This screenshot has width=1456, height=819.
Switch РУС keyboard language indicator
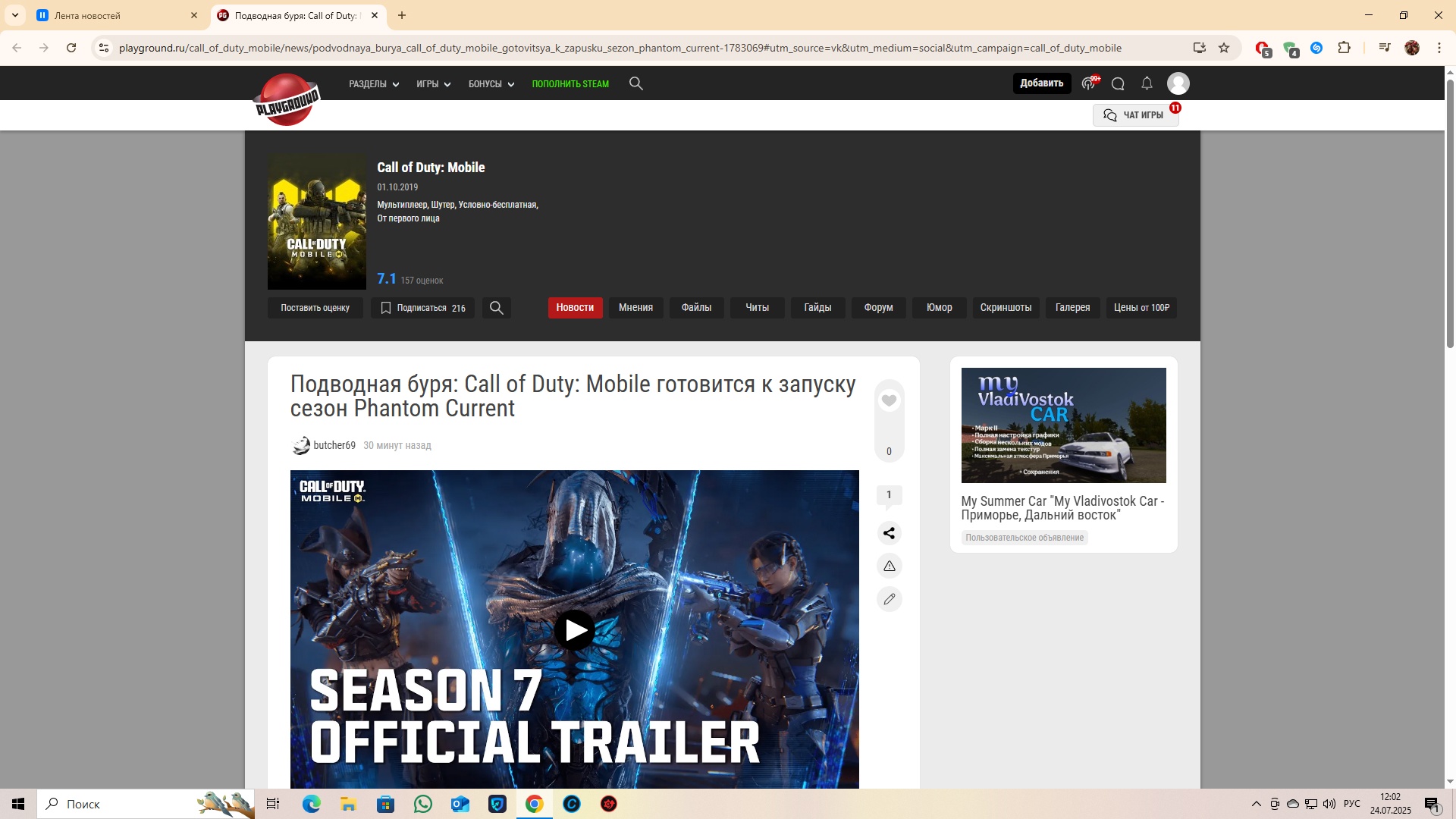[1351, 804]
